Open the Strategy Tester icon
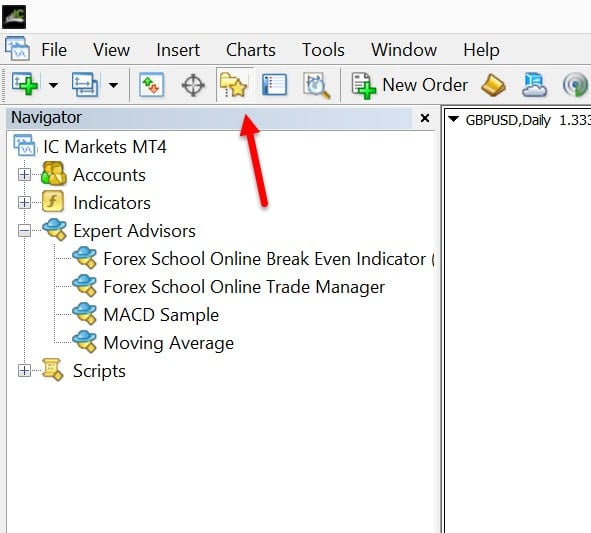The width and height of the screenshot is (591, 533). click(317, 86)
